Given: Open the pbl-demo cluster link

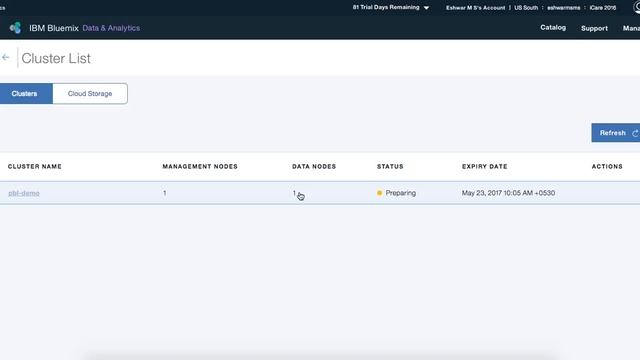Looking at the screenshot, I should (x=24, y=193).
